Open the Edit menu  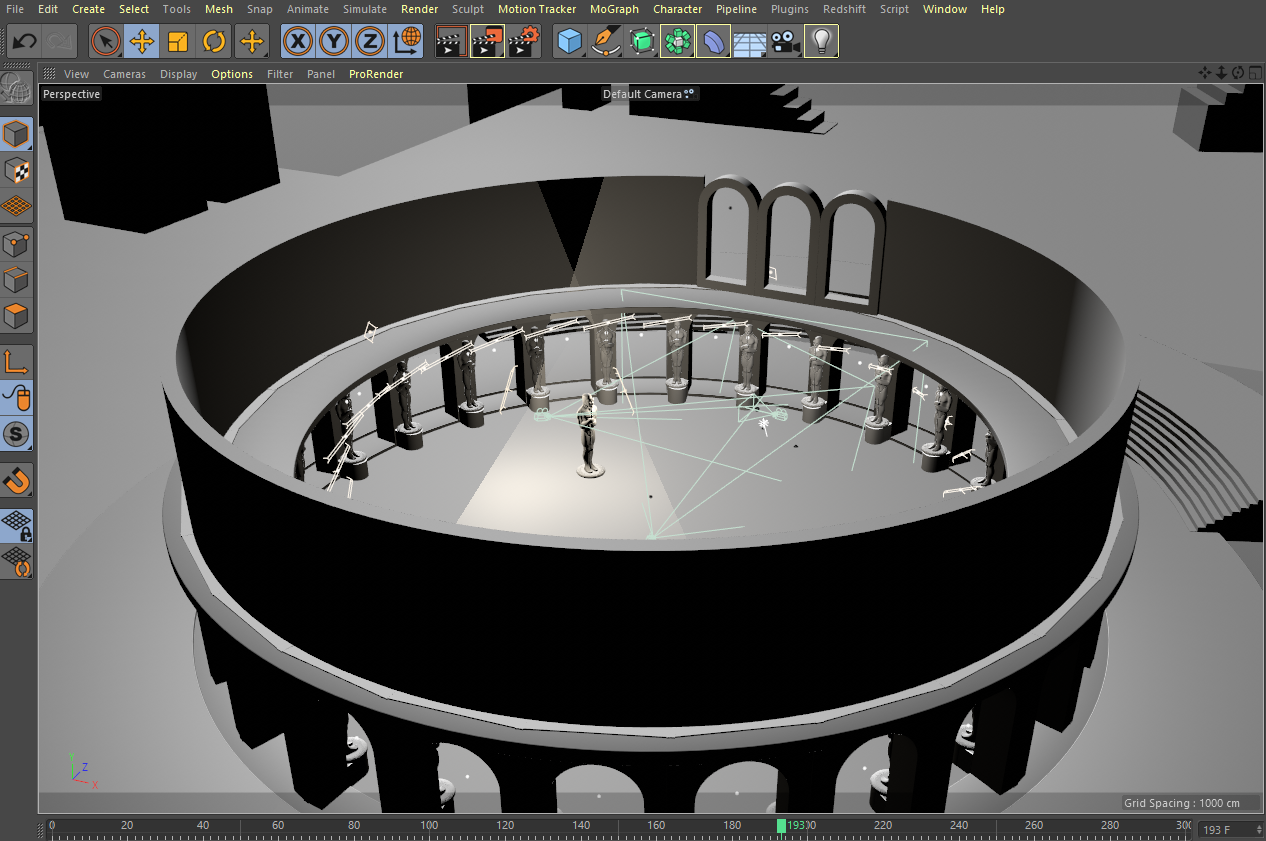pyautogui.click(x=48, y=9)
